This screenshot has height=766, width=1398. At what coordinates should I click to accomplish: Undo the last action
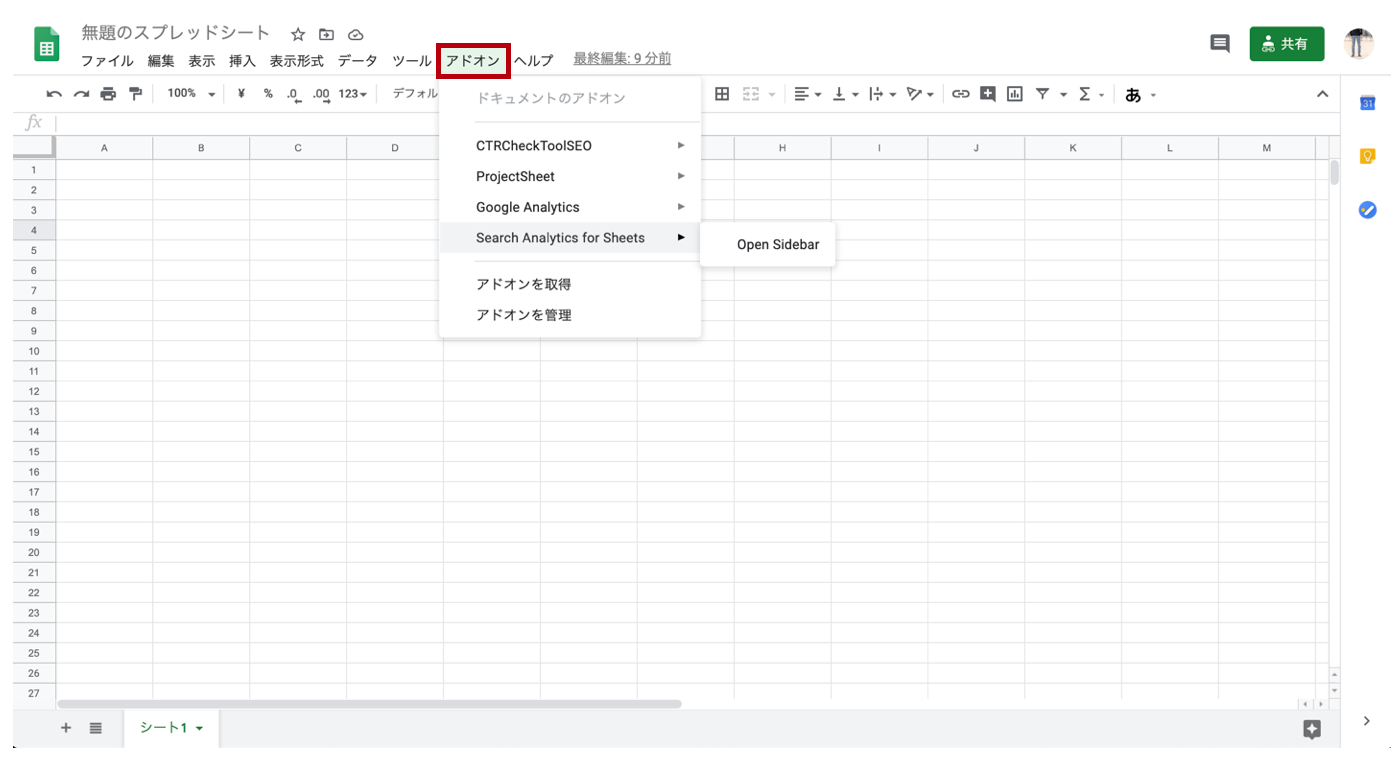click(x=54, y=94)
